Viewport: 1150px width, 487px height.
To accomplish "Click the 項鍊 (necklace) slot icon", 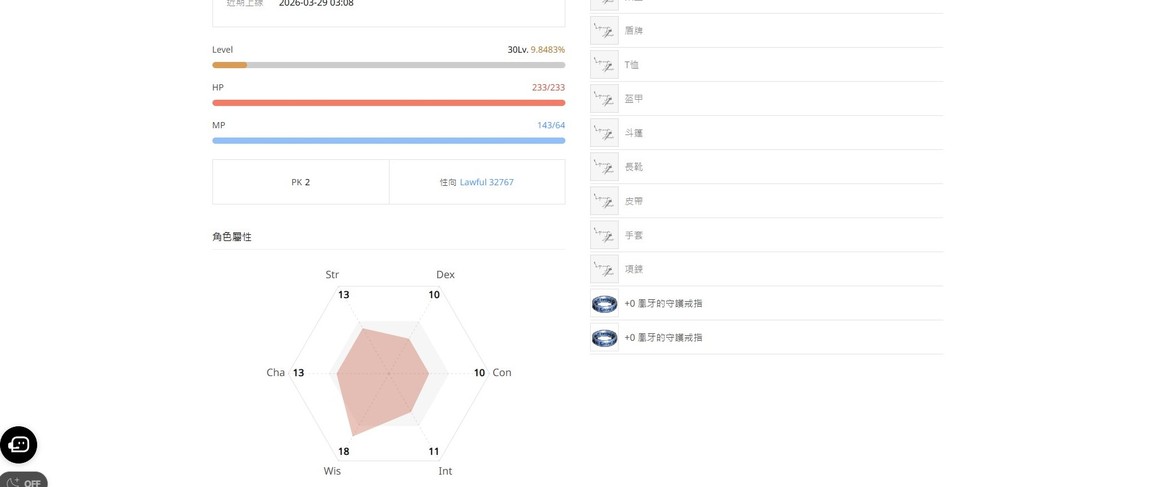I will click(x=604, y=269).
